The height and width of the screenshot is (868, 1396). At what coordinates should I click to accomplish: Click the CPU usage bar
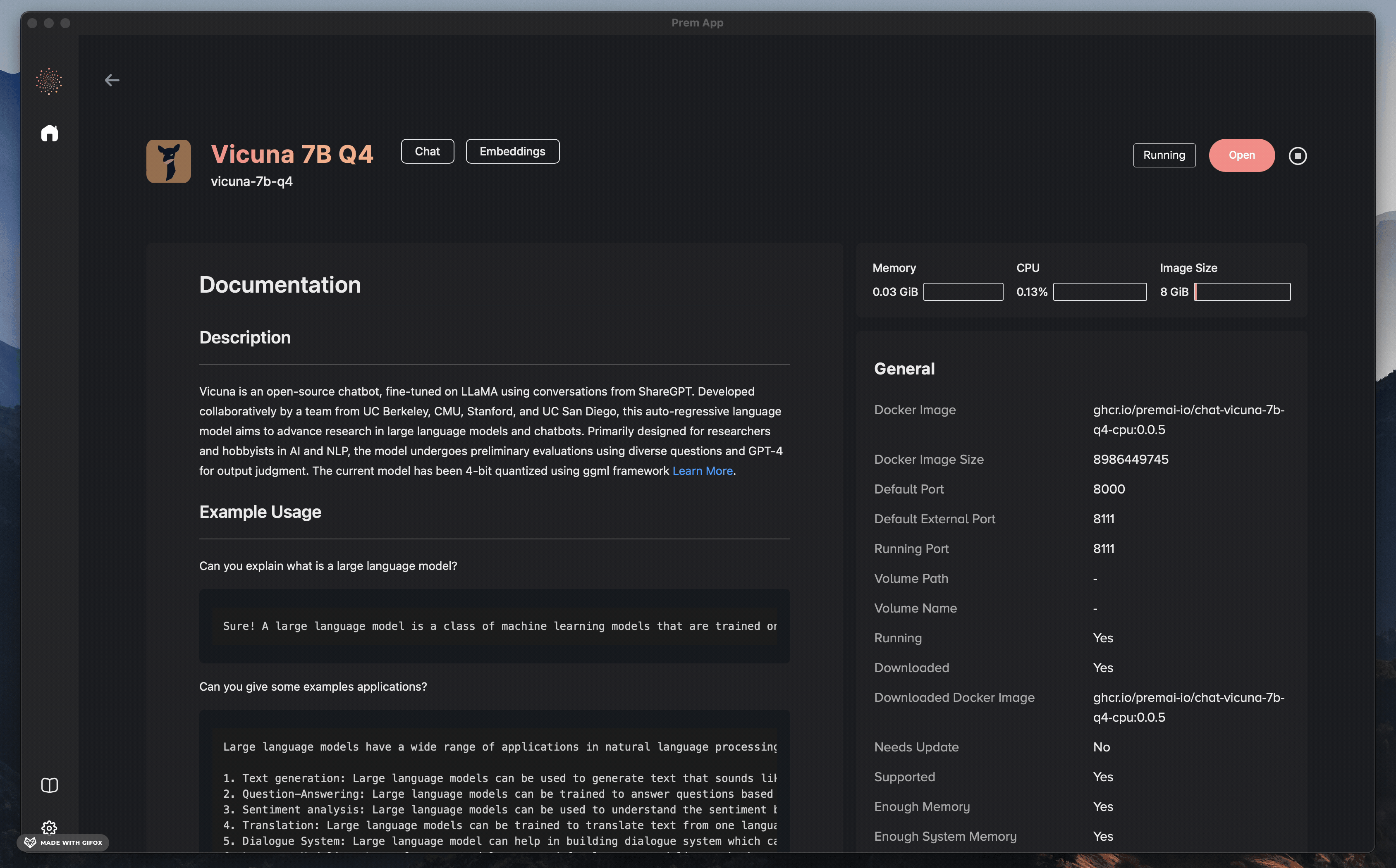(1100, 292)
